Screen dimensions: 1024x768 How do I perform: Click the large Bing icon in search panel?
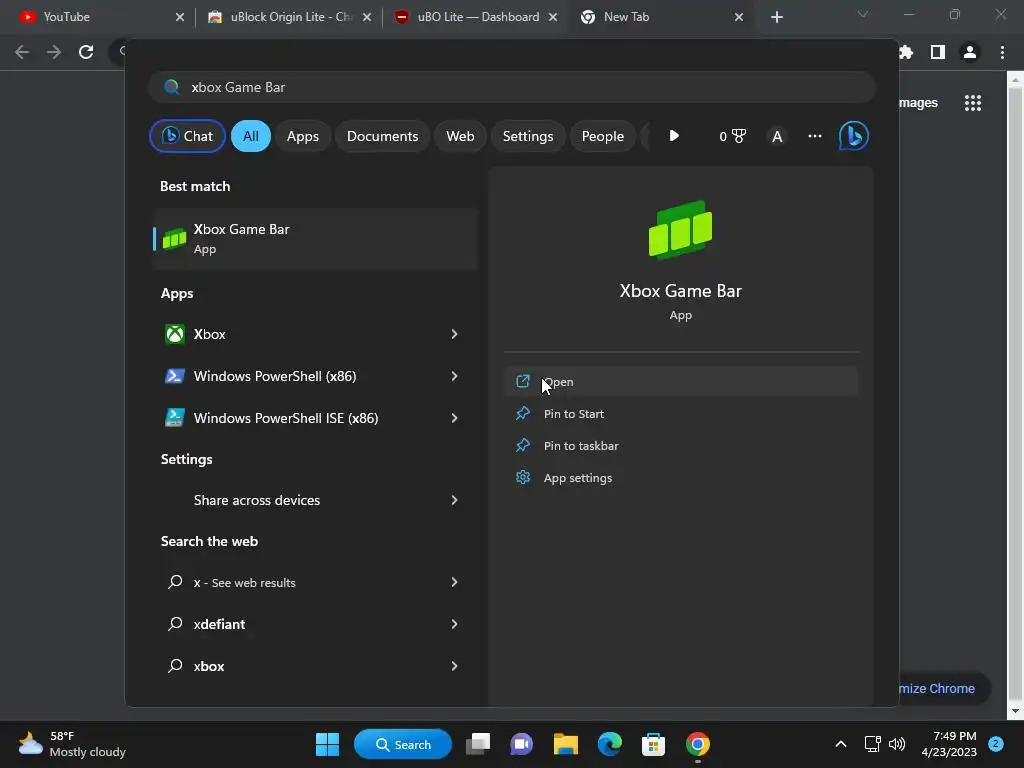[853, 136]
